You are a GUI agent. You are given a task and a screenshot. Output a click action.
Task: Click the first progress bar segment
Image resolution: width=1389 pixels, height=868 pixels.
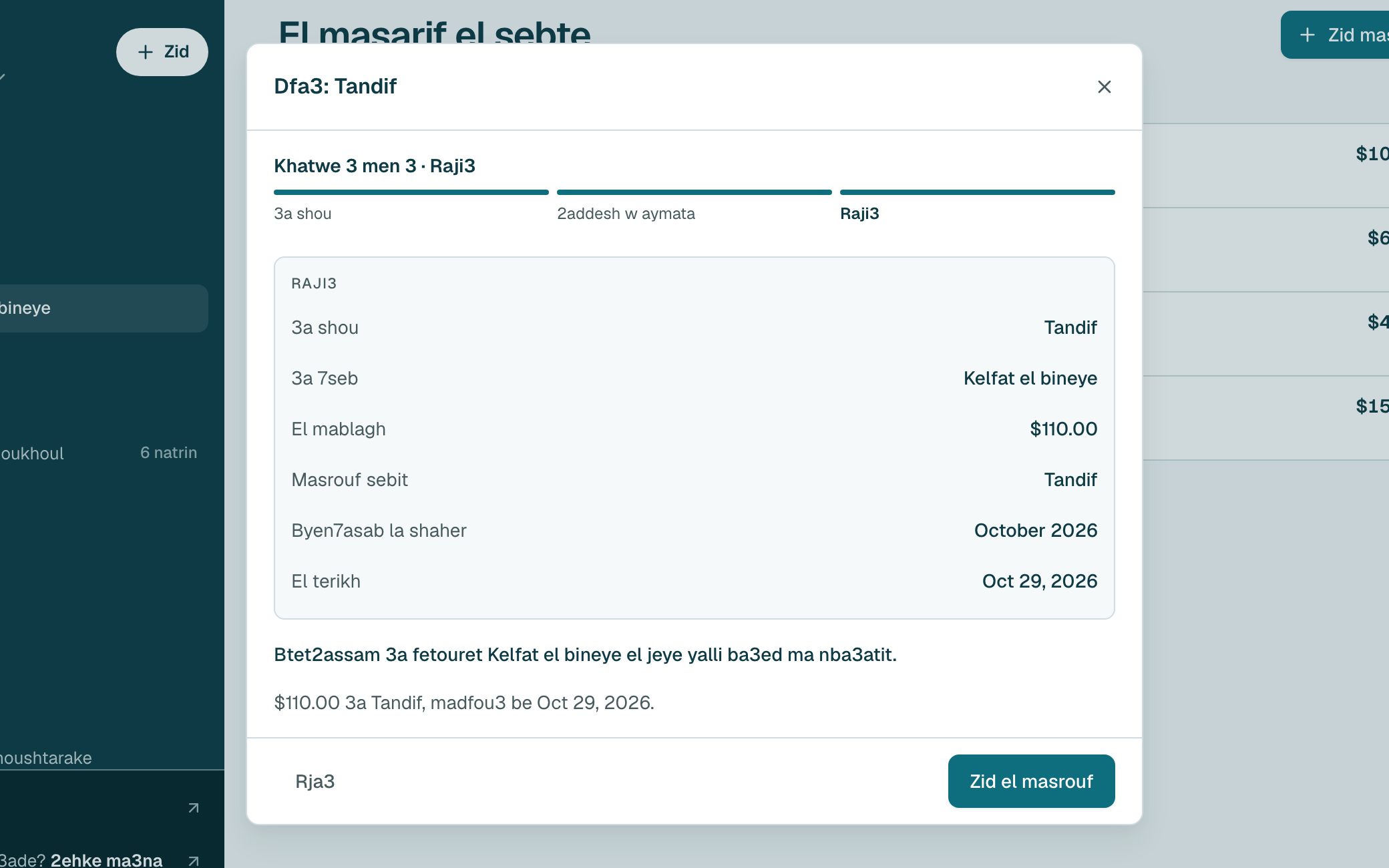pos(411,192)
